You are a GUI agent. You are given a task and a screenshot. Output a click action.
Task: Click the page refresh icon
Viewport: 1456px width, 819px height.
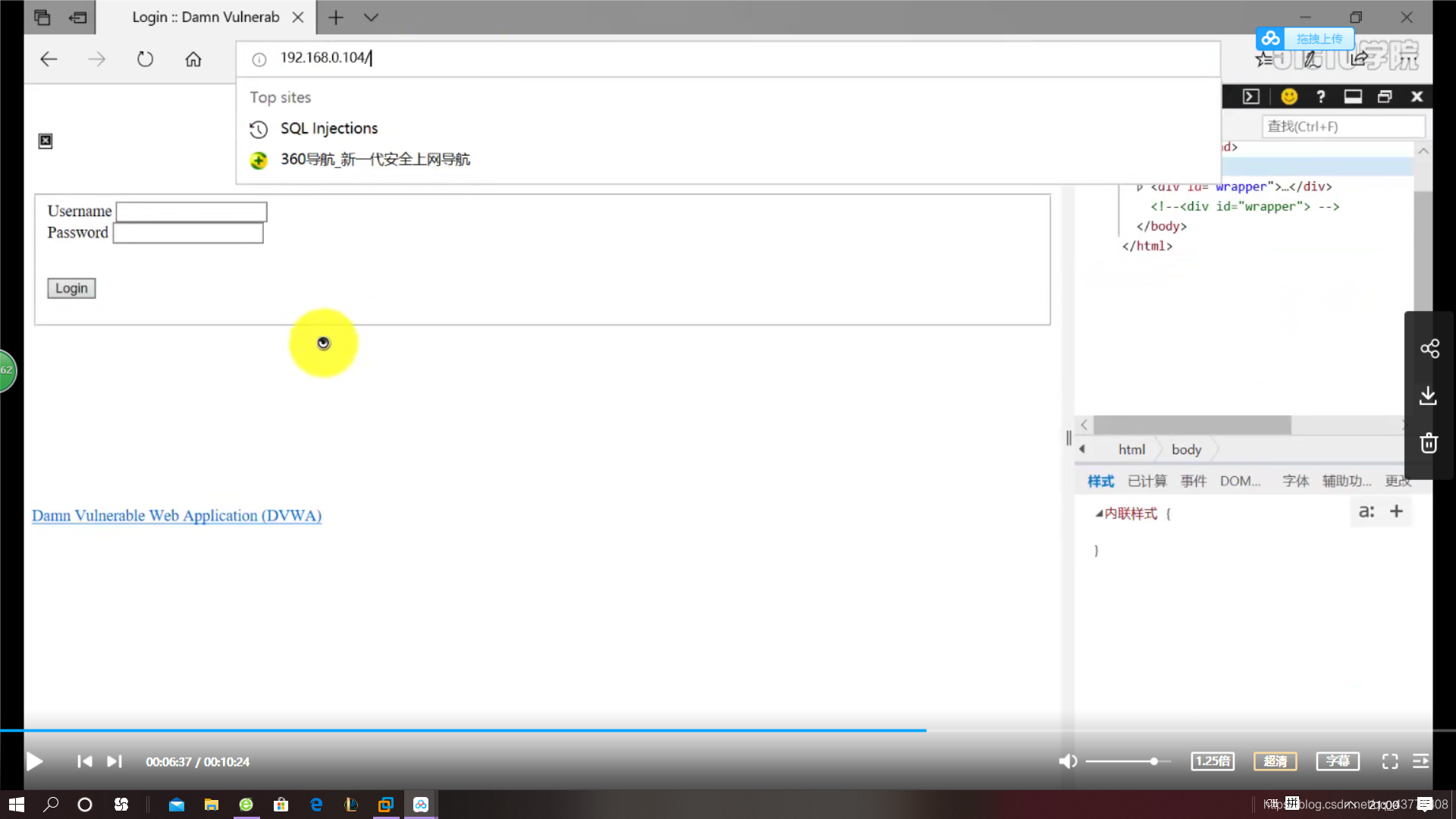145,58
